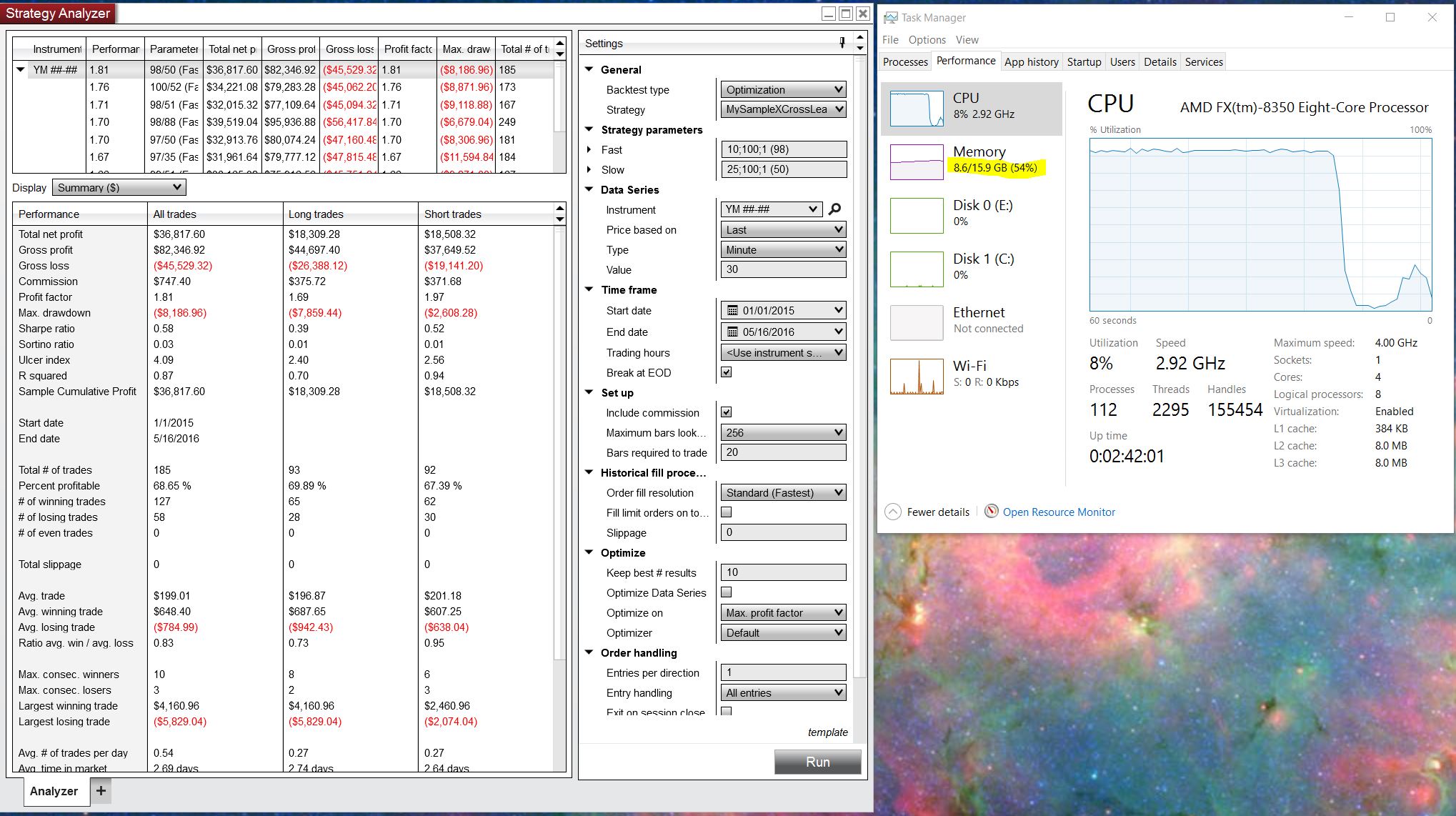1456x816 pixels.
Task: Open the Backtest type dropdown
Action: pyautogui.click(x=783, y=90)
